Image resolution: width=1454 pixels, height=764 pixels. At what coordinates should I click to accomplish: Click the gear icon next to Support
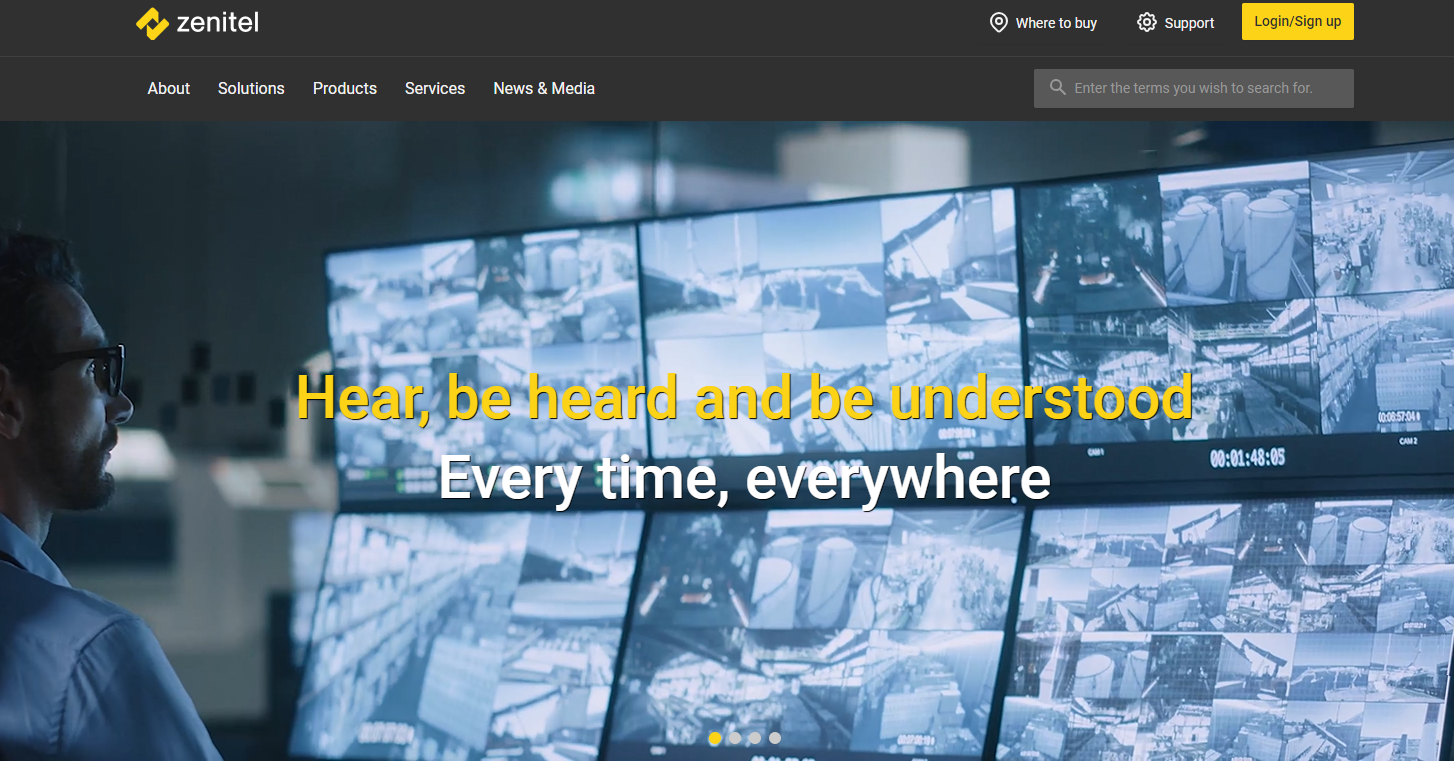(x=1147, y=22)
